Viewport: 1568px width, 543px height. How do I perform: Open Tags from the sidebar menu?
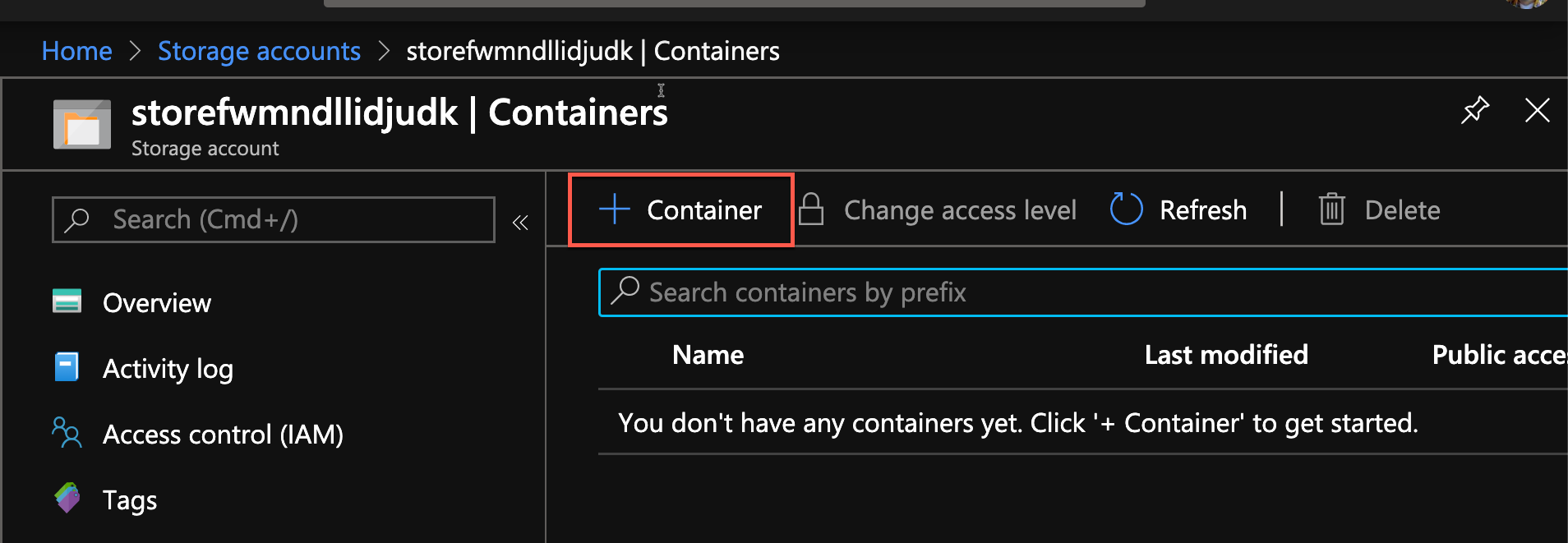point(130,500)
